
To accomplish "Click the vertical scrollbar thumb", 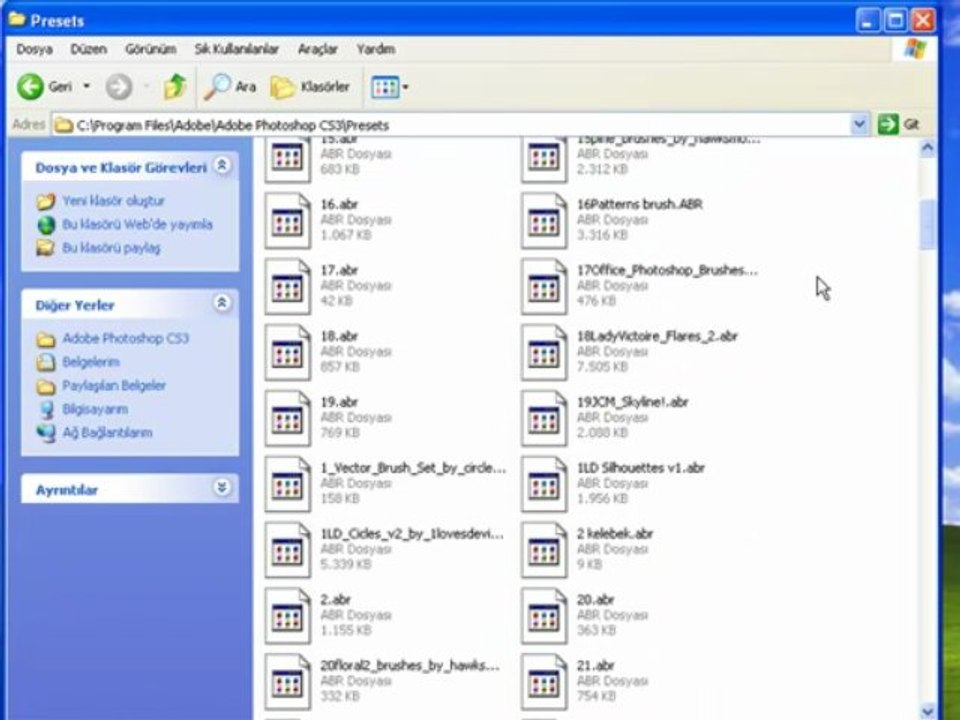I will pyautogui.click(x=928, y=224).
